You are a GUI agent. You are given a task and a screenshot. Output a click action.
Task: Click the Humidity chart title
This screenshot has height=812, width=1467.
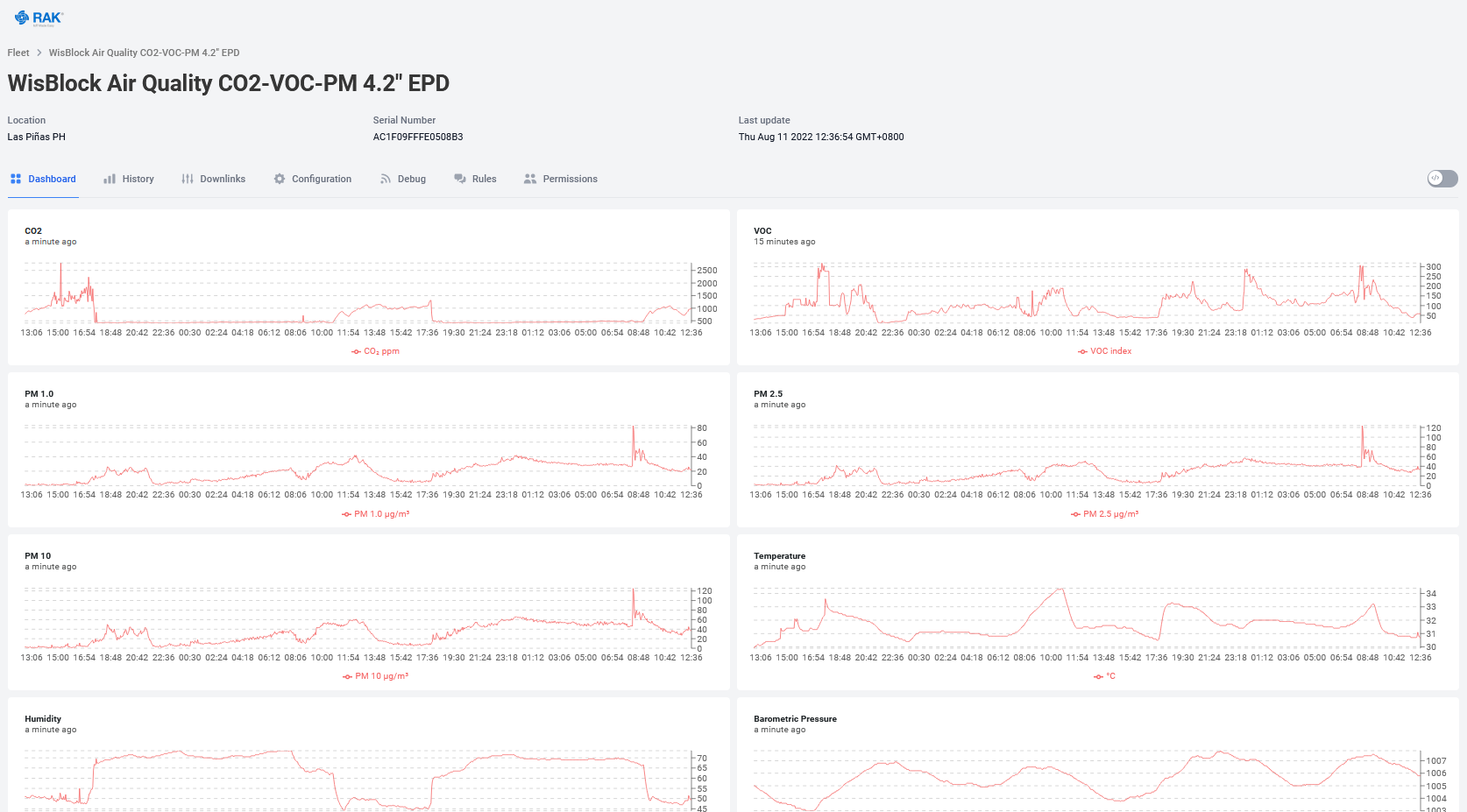(x=43, y=719)
